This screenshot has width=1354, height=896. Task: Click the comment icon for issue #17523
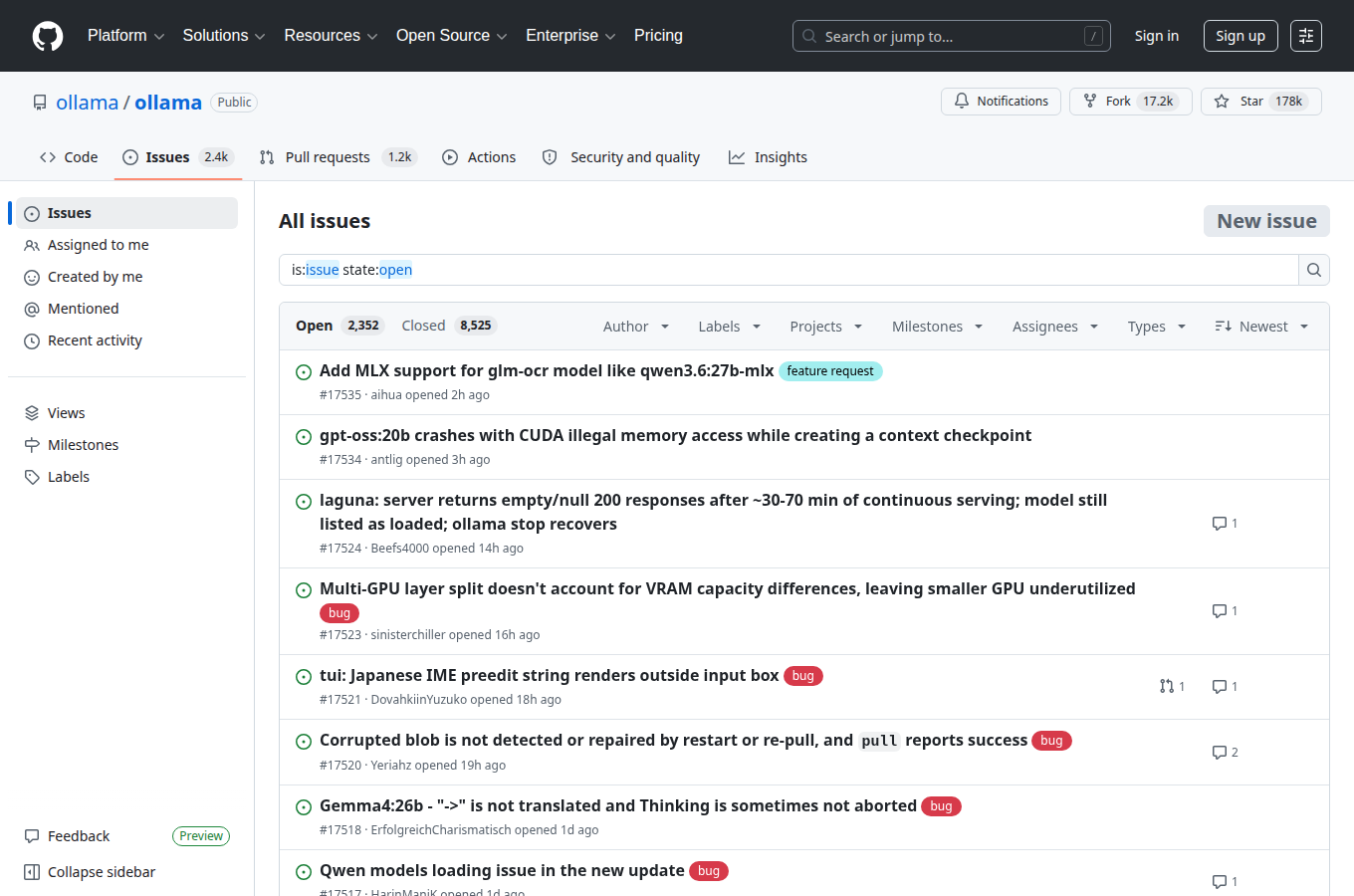click(1219, 611)
